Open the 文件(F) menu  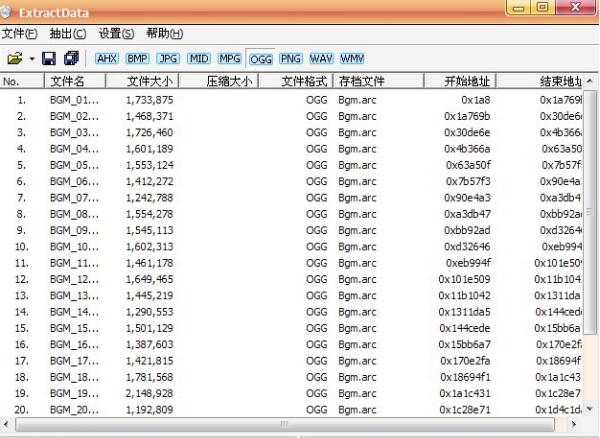(x=20, y=34)
